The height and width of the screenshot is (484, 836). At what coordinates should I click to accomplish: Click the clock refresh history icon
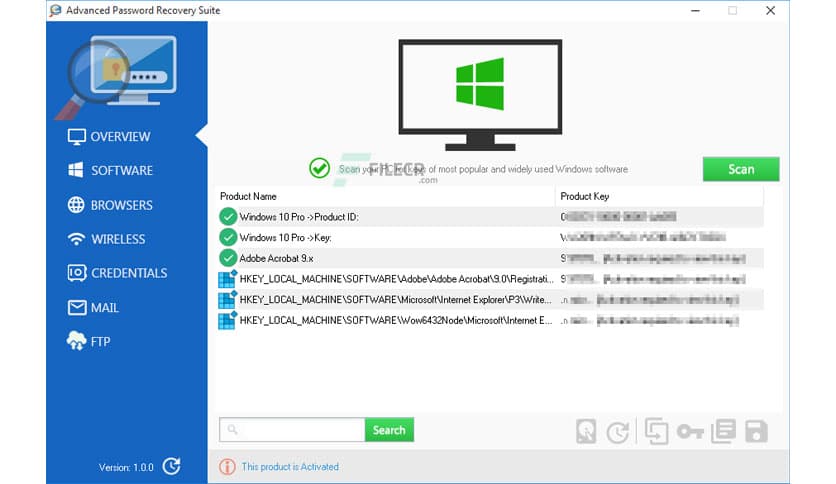tap(618, 432)
